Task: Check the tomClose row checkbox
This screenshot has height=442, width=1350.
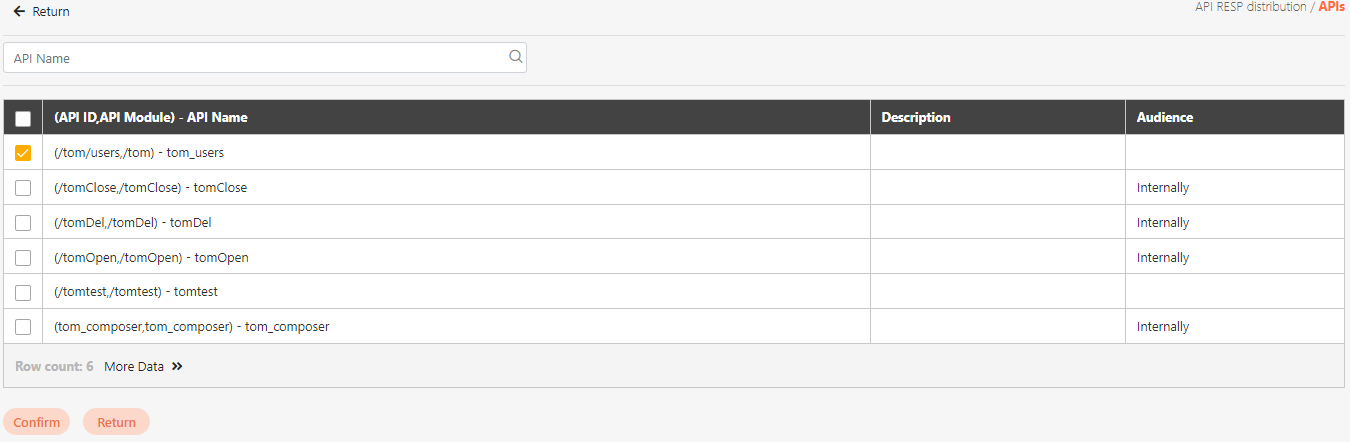Action: (x=23, y=188)
